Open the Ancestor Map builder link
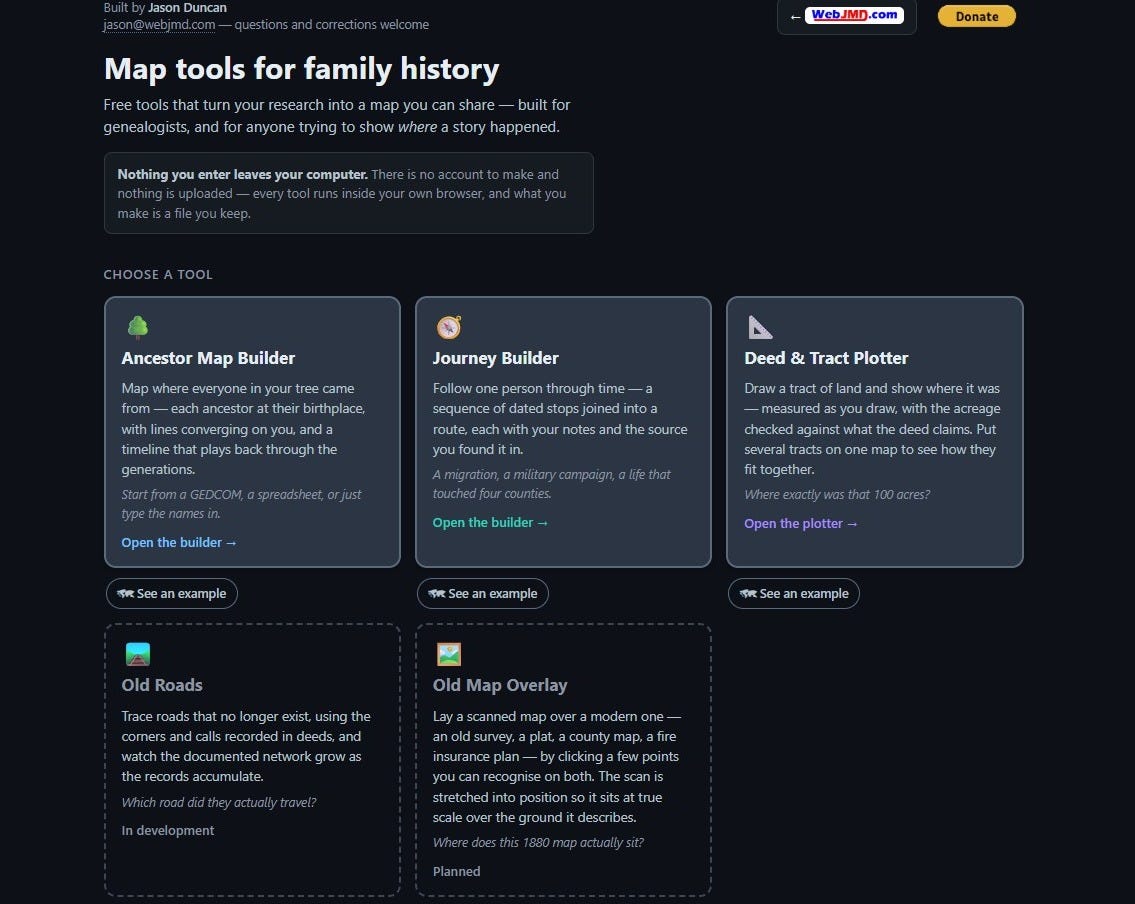Image resolution: width=1135 pixels, height=904 pixels. (179, 542)
